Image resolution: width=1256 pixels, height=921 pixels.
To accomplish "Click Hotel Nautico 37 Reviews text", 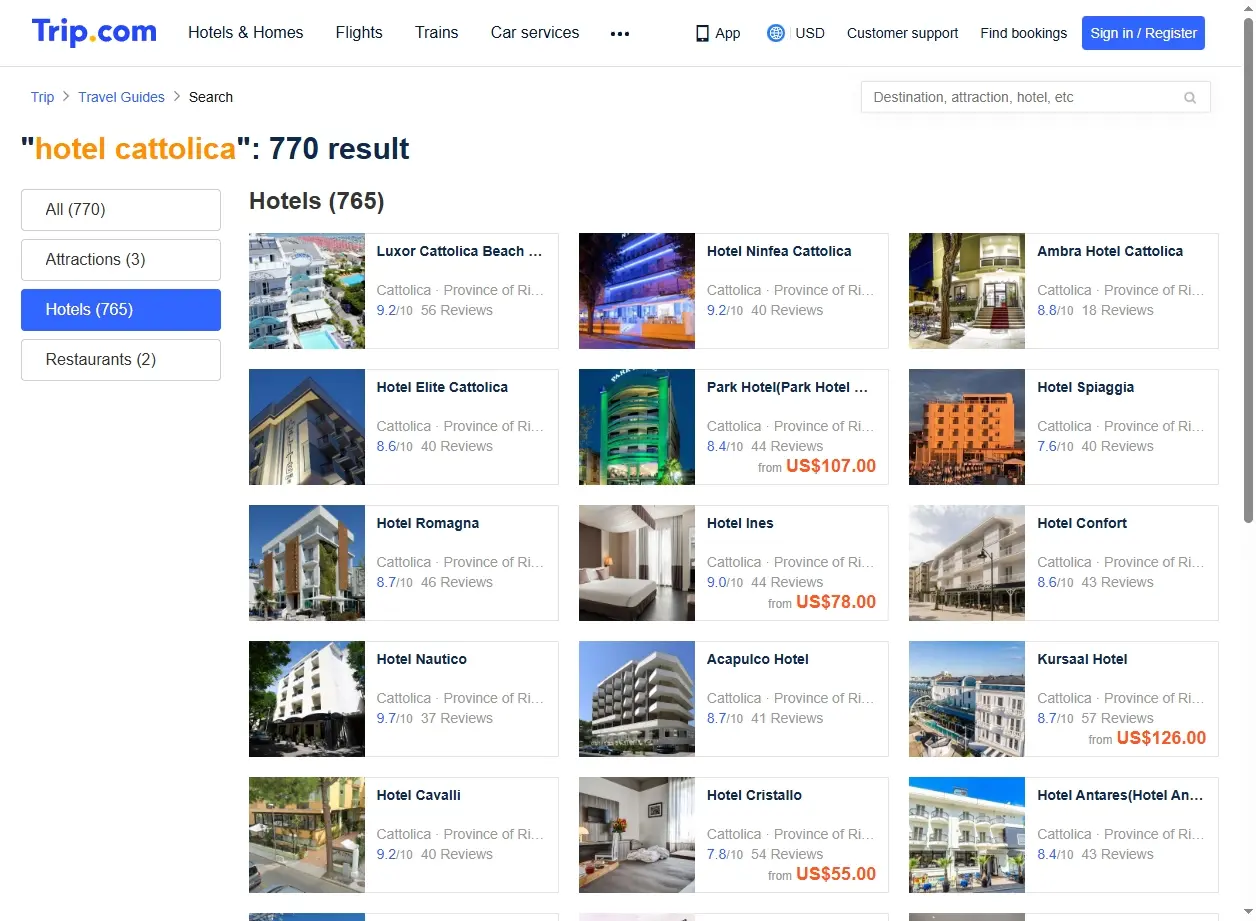I will 457,718.
